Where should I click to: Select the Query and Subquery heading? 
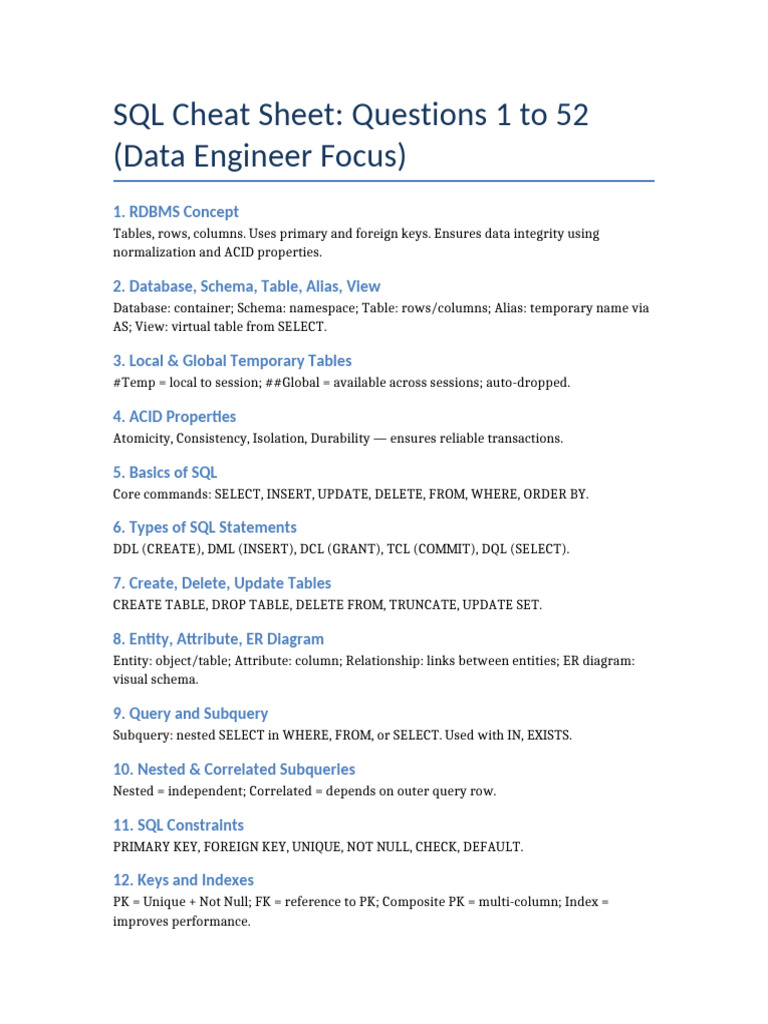tap(190, 714)
